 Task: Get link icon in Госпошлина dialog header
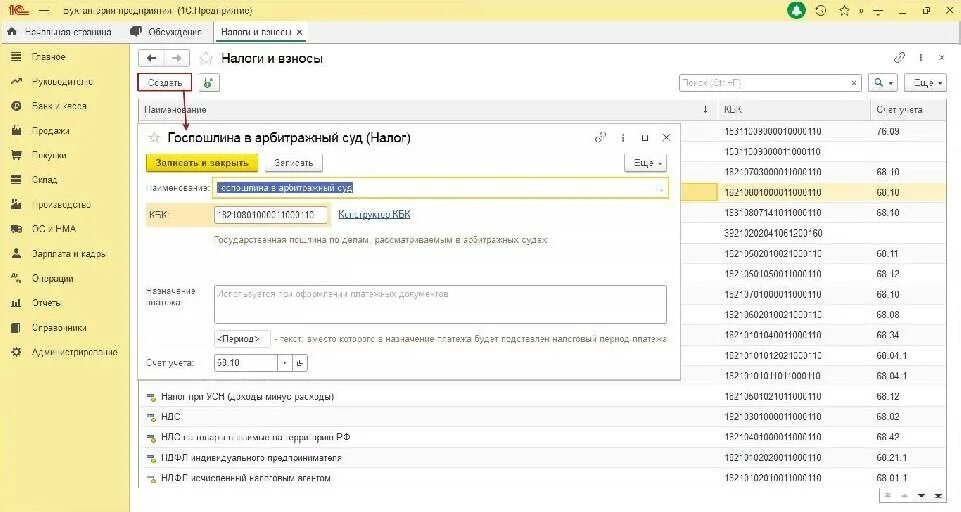(x=600, y=137)
